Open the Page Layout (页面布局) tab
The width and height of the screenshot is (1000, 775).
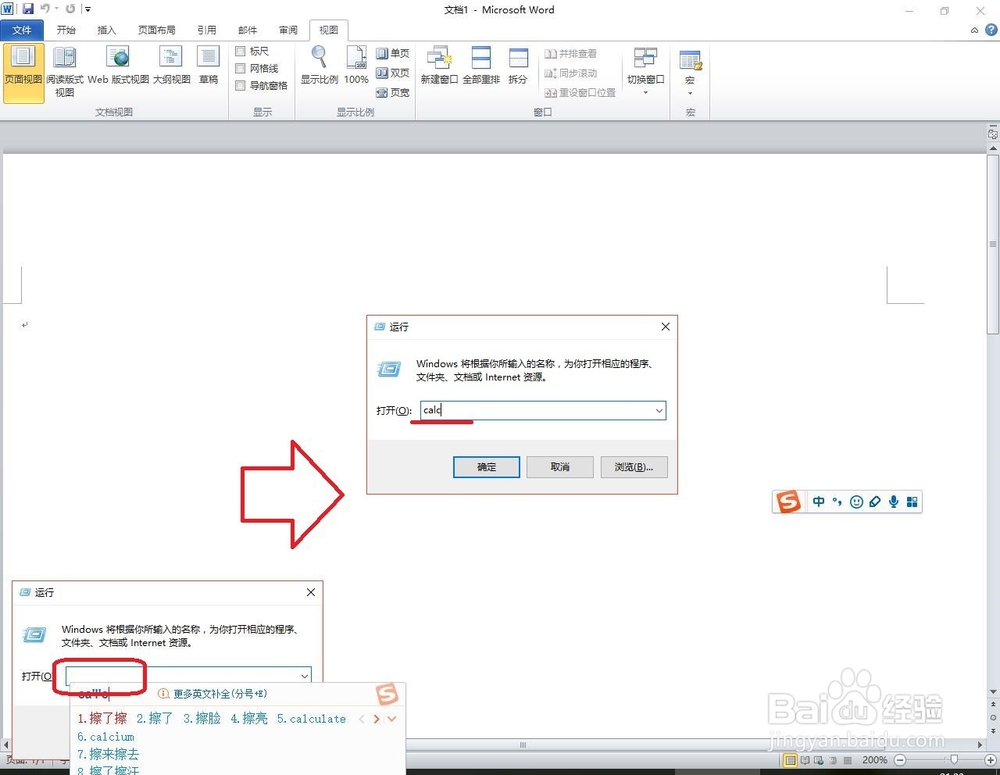[x=156, y=30]
